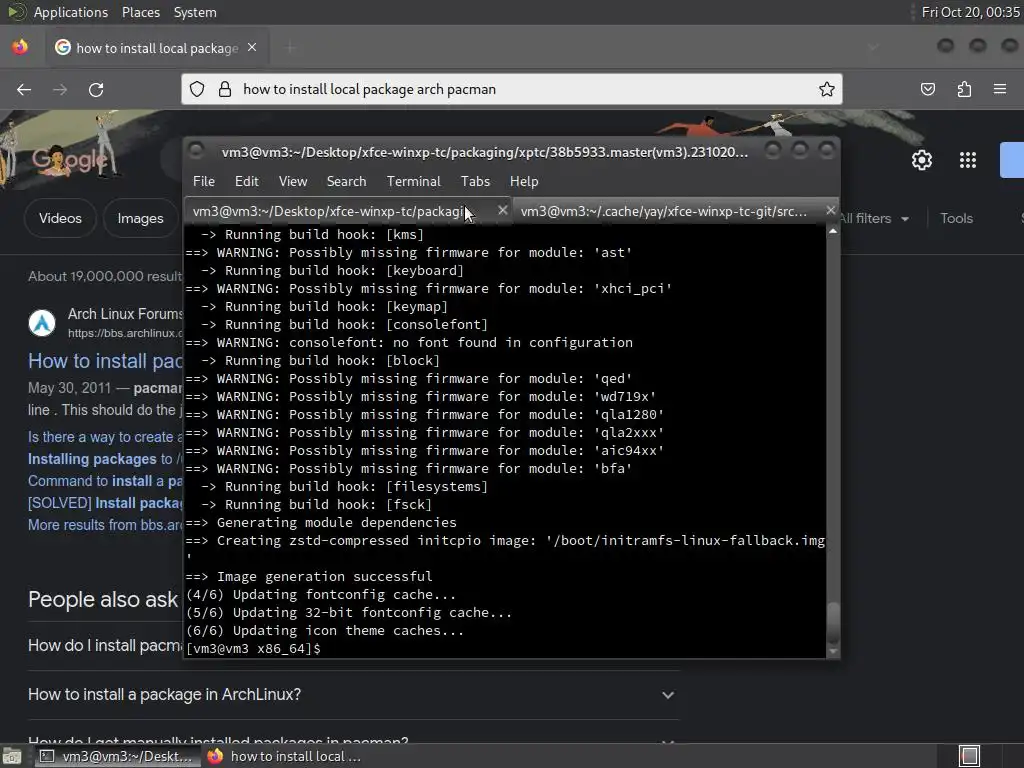Click the Arch Linux Forums favicon
Viewport: 1024px width, 768px height.
tap(42, 323)
